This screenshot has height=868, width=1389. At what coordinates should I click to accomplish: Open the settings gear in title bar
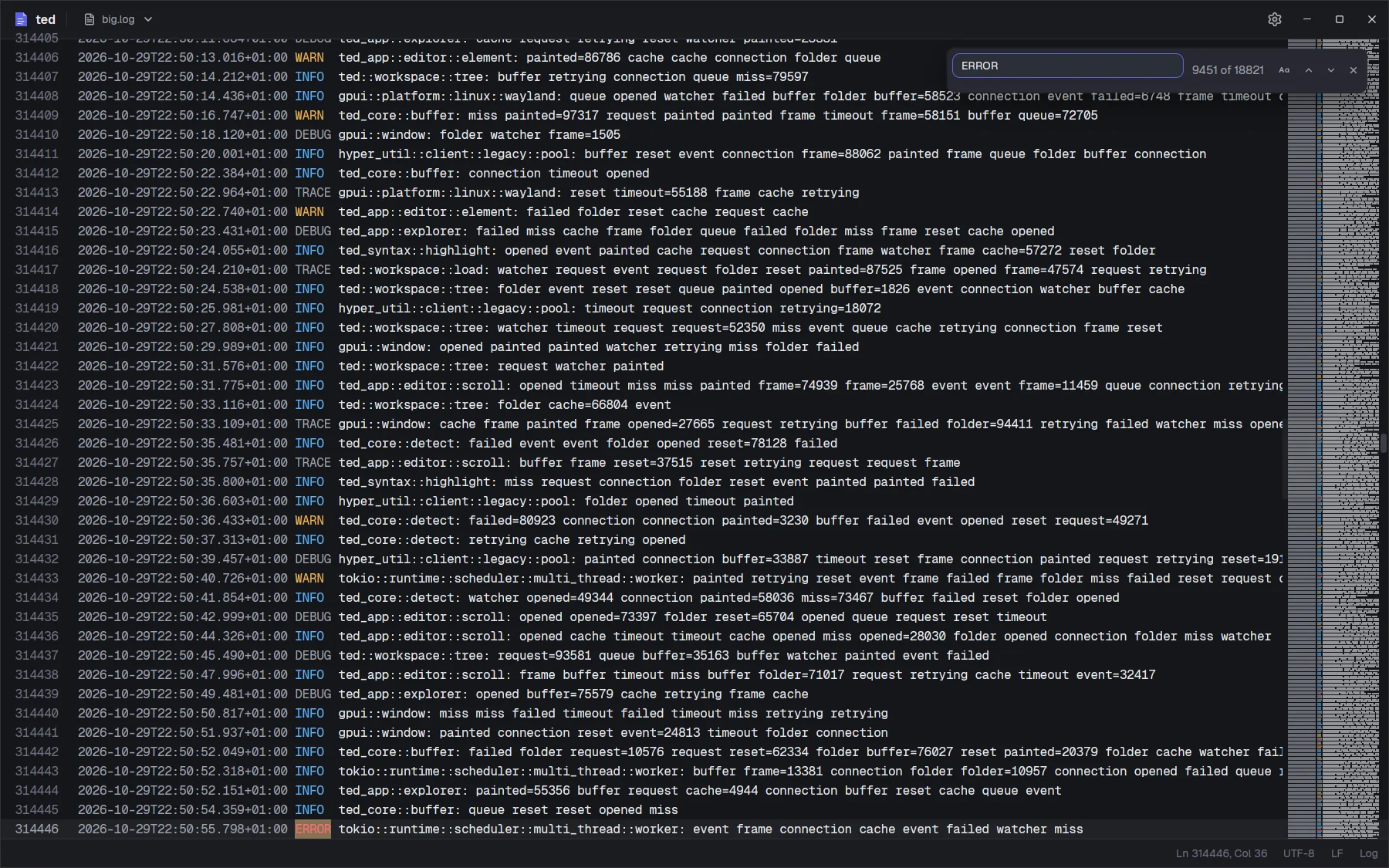click(x=1274, y=19)
